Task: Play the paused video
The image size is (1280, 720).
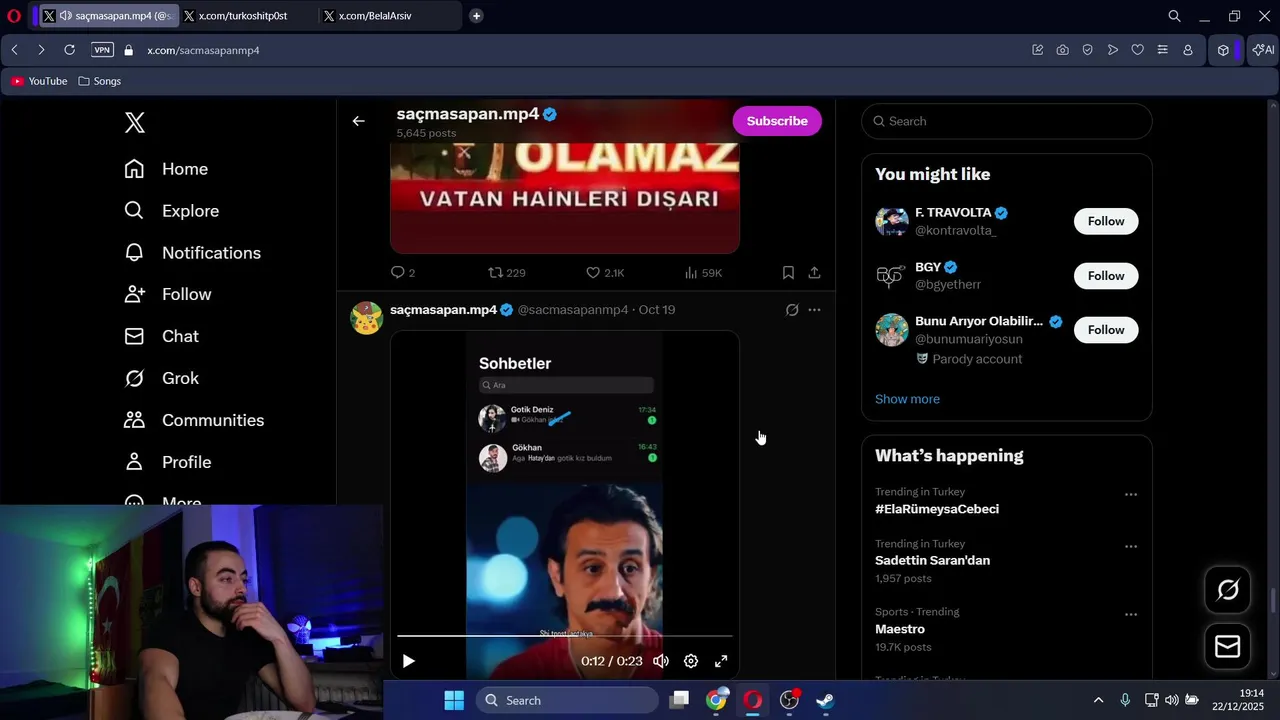Action: [408, 661]
